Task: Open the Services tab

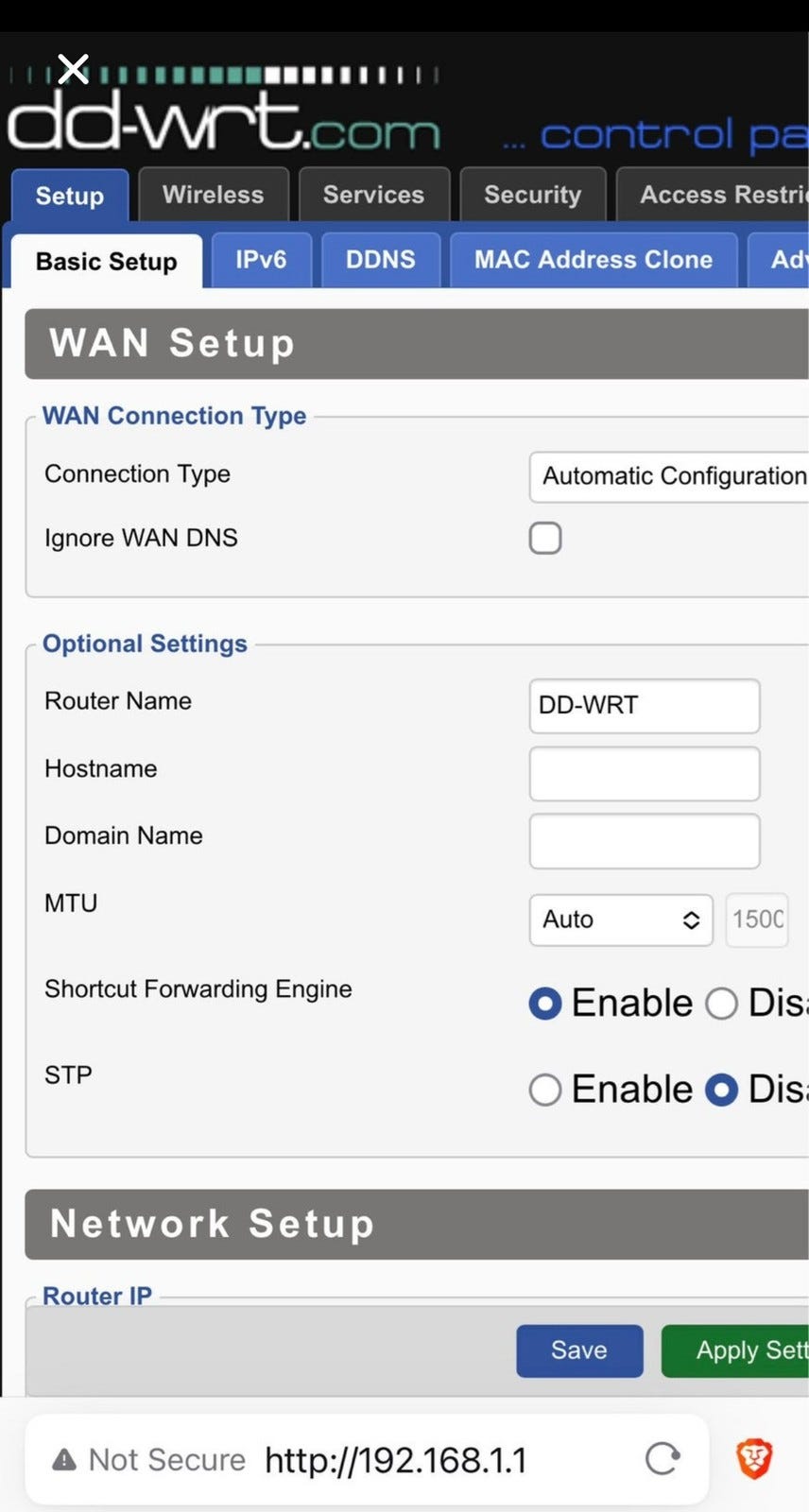Action: [x=373, y=195]
